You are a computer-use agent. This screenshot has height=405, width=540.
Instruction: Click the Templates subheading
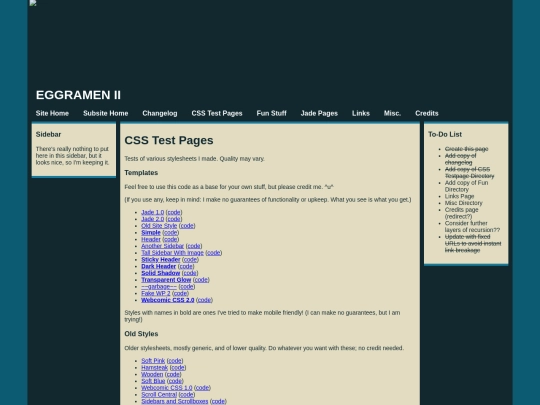[141, 173]
